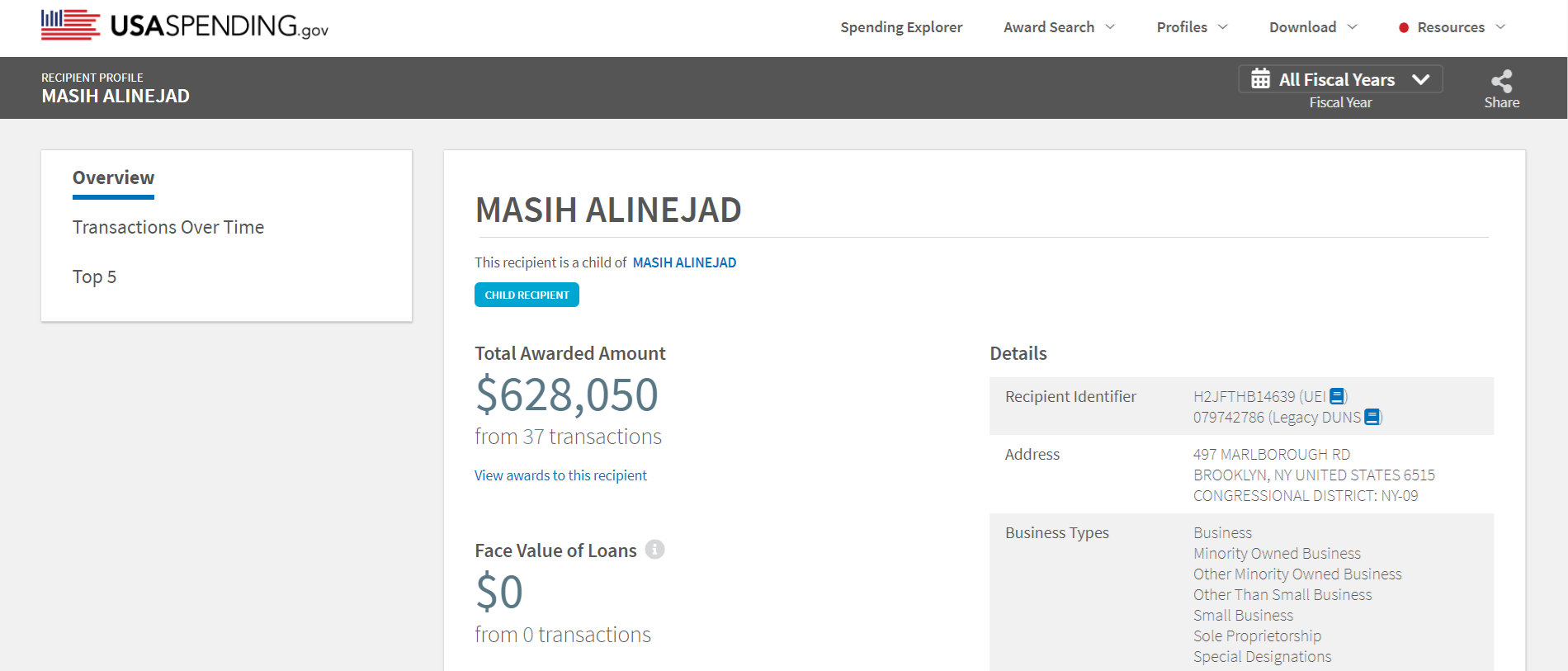Image resolution: width=1568 pixels, height=671 pixels.
Task: Open the Resources menu
Action: click(1461, 27)
